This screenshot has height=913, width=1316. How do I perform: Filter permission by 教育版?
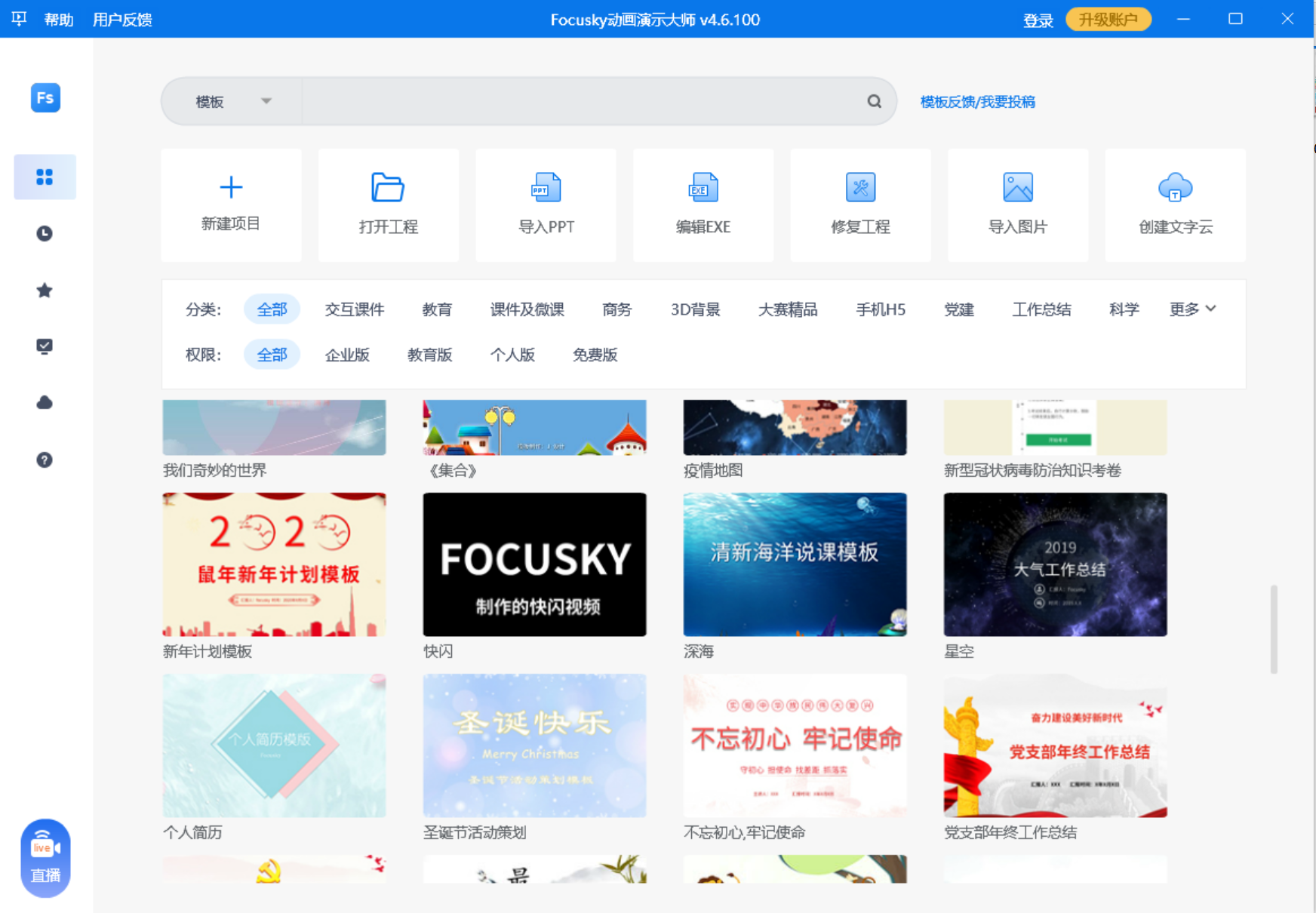pos(430,355)
